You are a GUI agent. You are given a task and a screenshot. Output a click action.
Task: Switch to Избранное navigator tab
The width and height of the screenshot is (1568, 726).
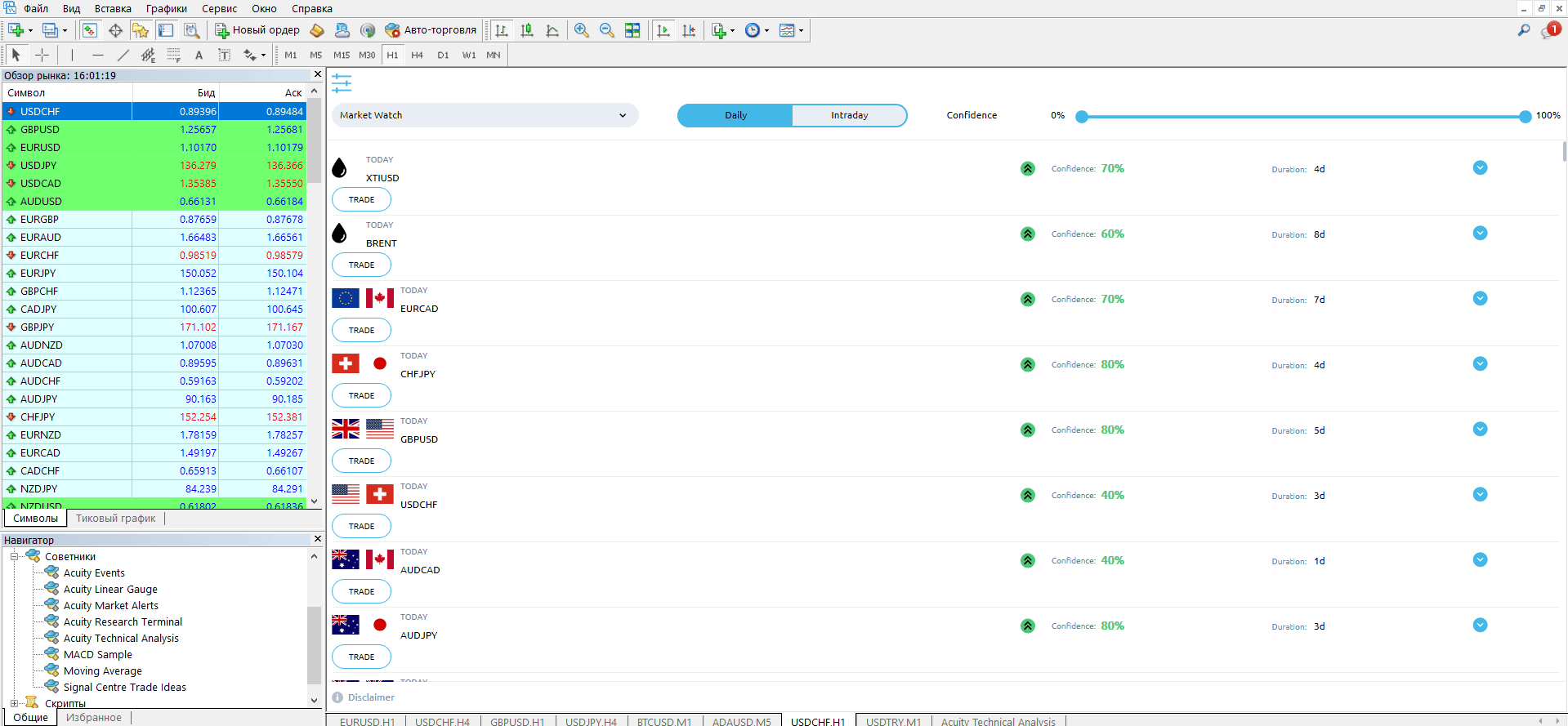tap(94, 718)
